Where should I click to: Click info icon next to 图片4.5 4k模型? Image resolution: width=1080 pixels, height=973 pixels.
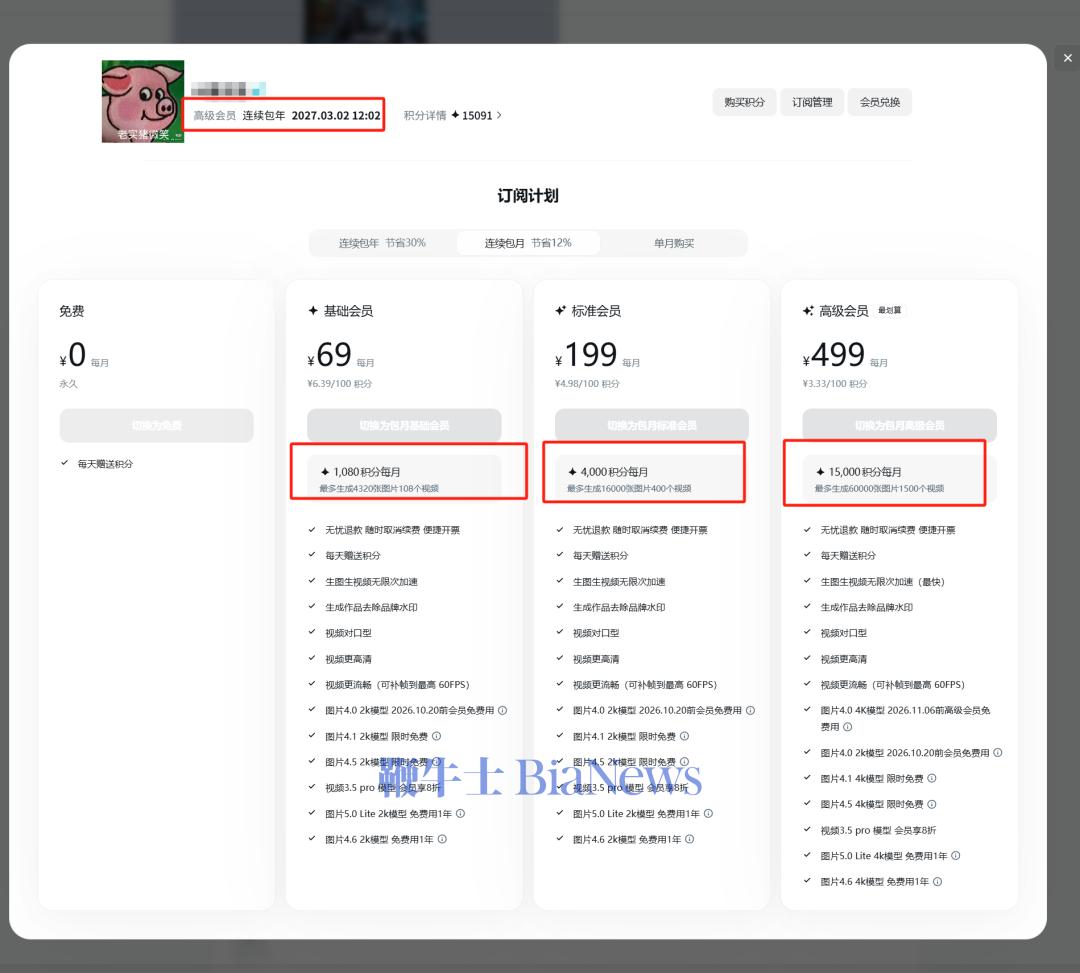(932, 804)
